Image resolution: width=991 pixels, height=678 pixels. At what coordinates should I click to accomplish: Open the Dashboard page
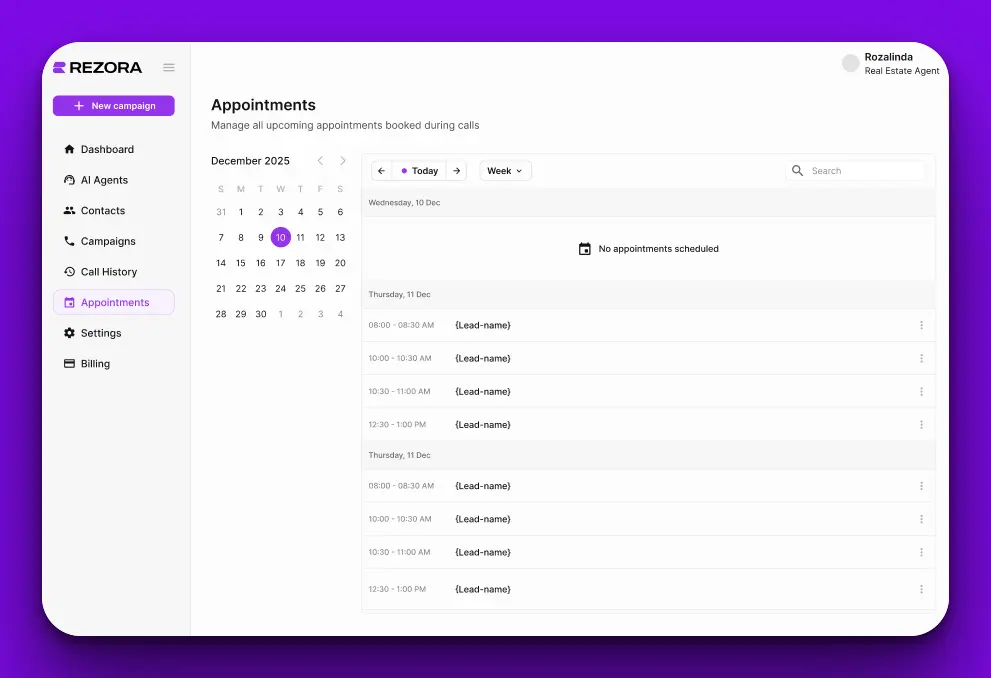[x=107, y=149]
